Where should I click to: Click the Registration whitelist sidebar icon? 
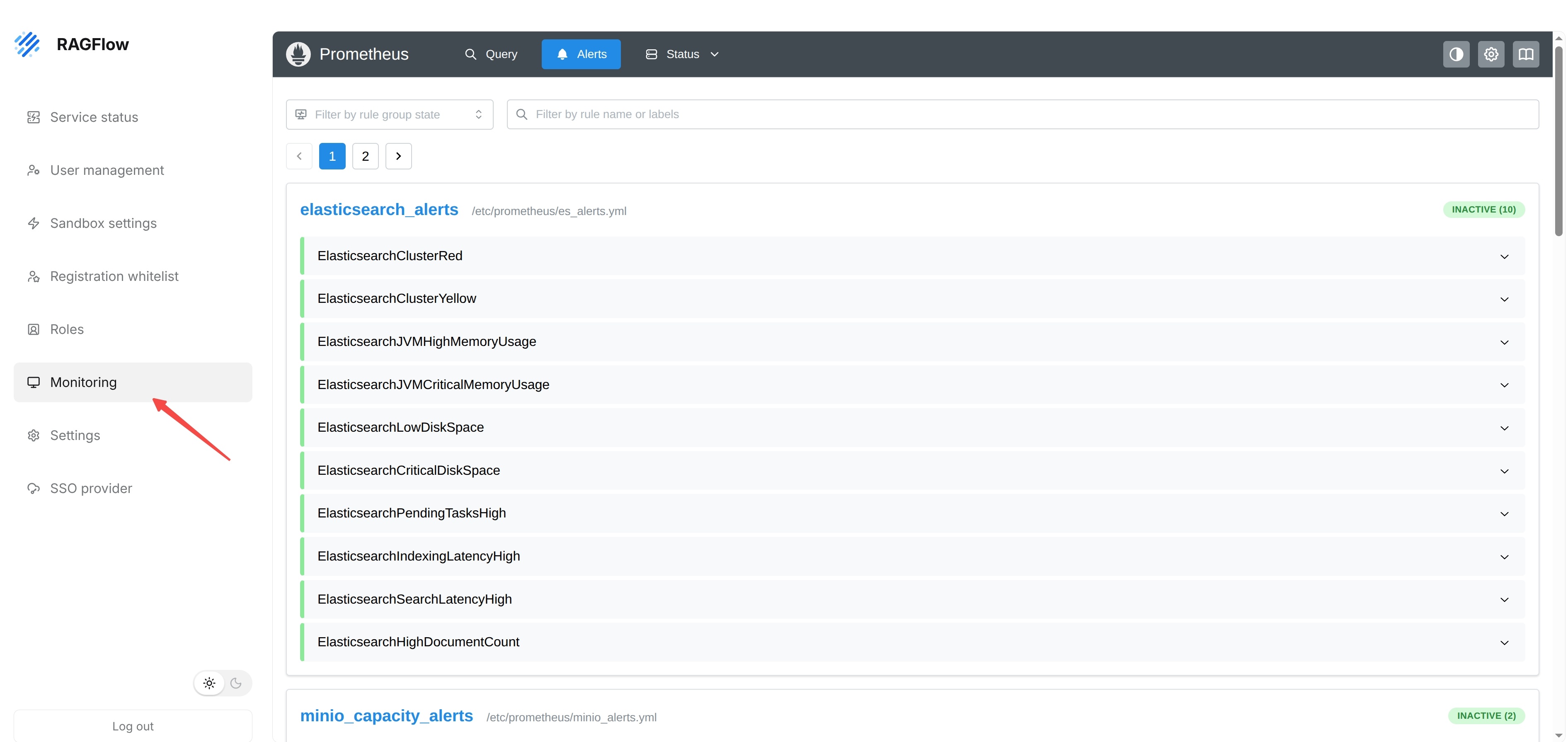(x=34, y=276)
